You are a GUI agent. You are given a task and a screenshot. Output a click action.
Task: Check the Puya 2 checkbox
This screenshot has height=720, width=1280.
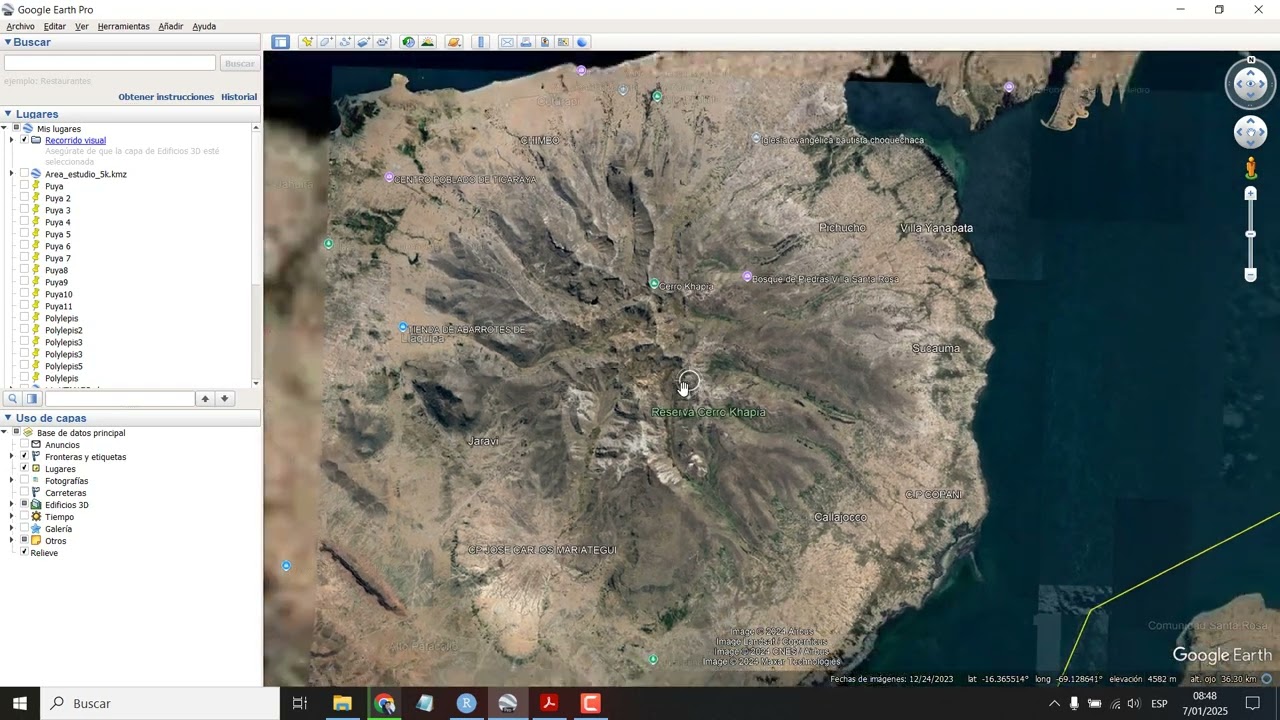pyautogui.click(x=24, y=198)
